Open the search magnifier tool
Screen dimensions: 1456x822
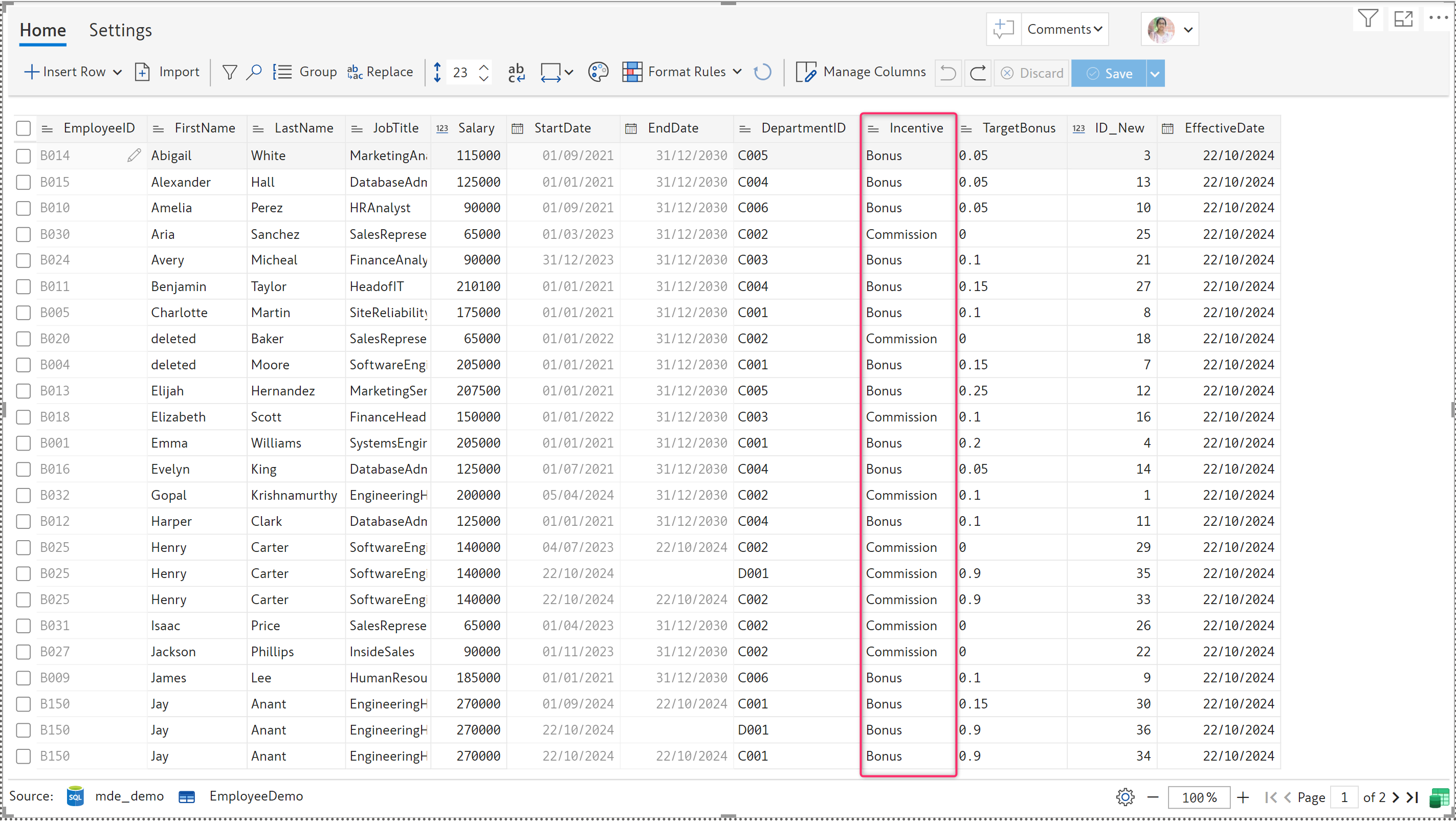pos(254,72)
